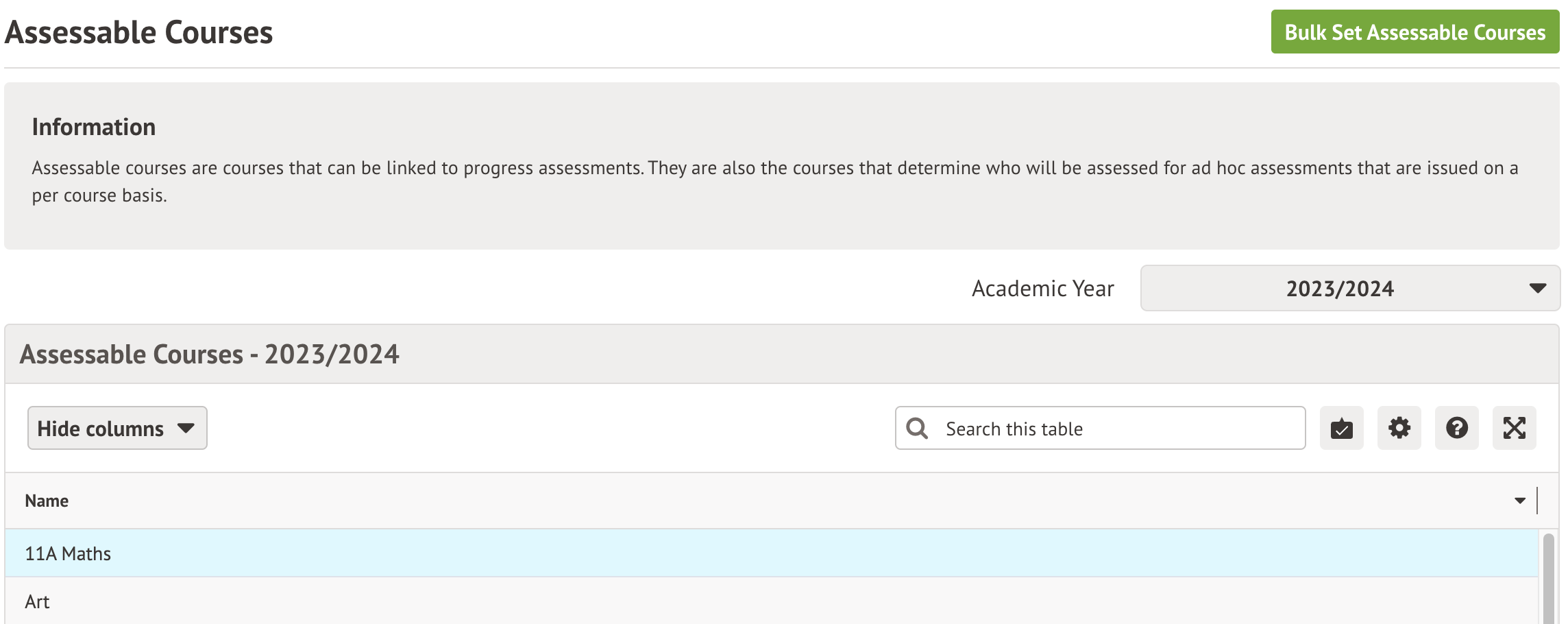Click the magnifying glass search icon
1568x624 pixels.
pyautogui.click(x=917, y=429)
